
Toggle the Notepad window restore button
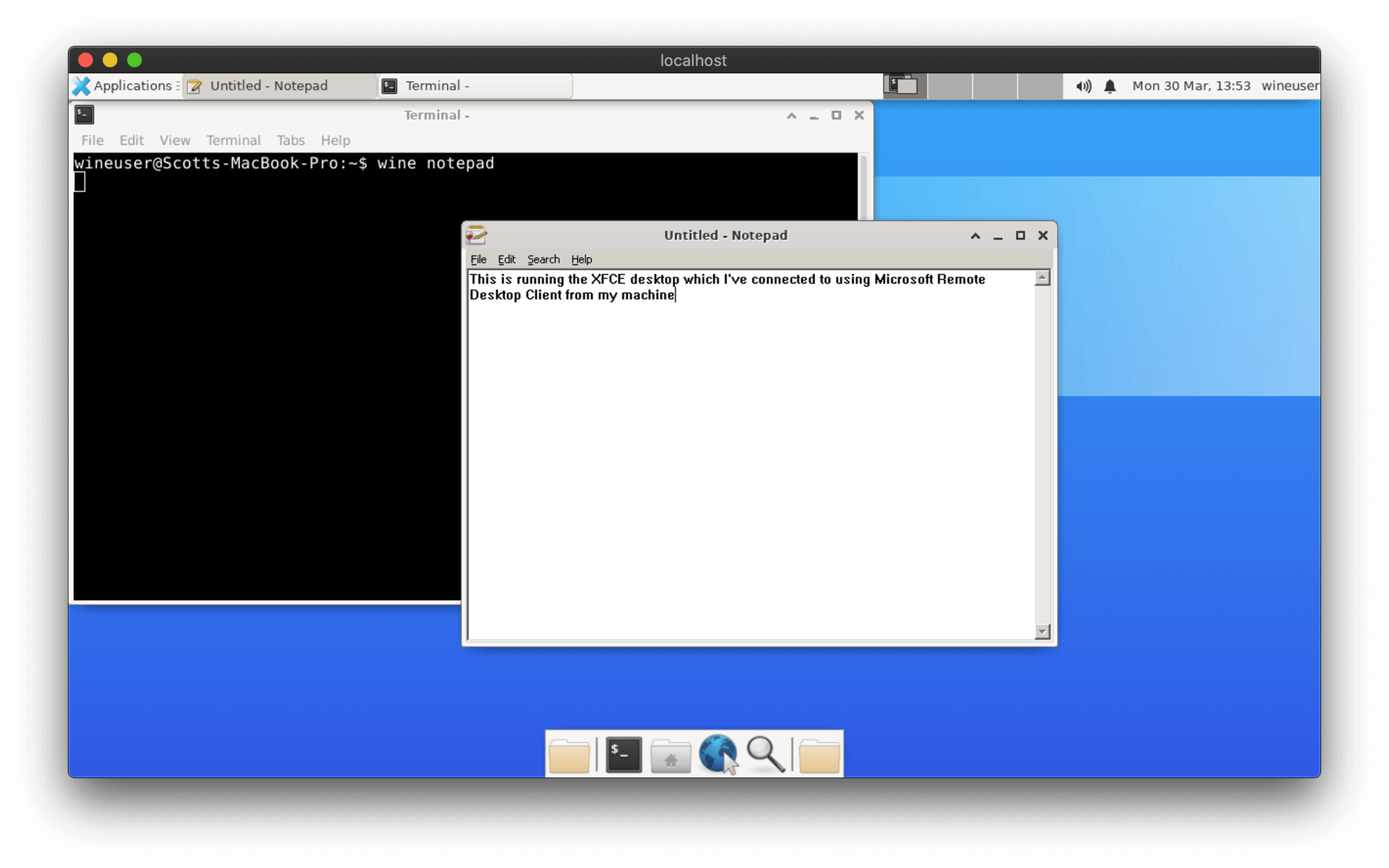click(1019, 234)
